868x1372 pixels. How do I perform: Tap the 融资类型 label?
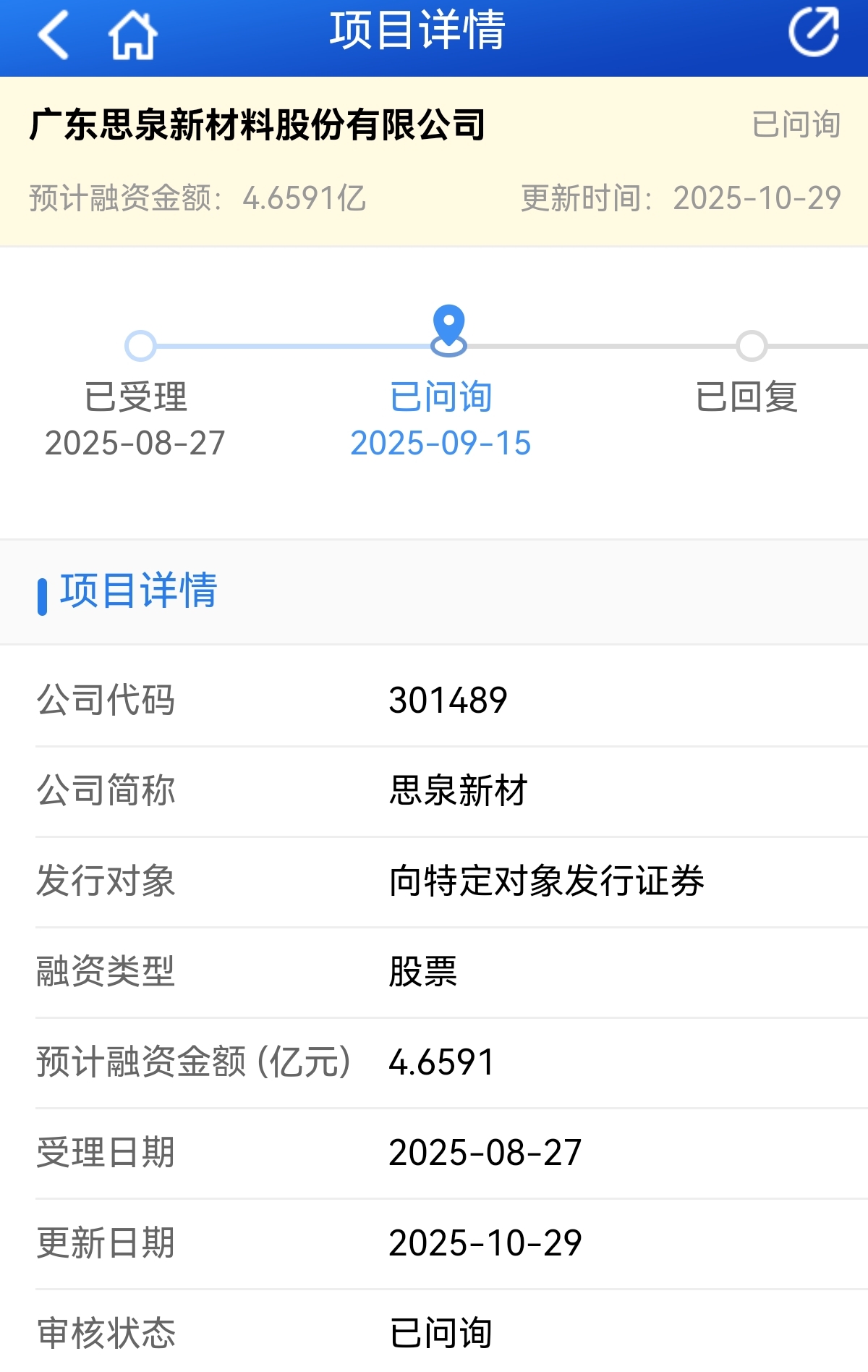coord(106,971)
